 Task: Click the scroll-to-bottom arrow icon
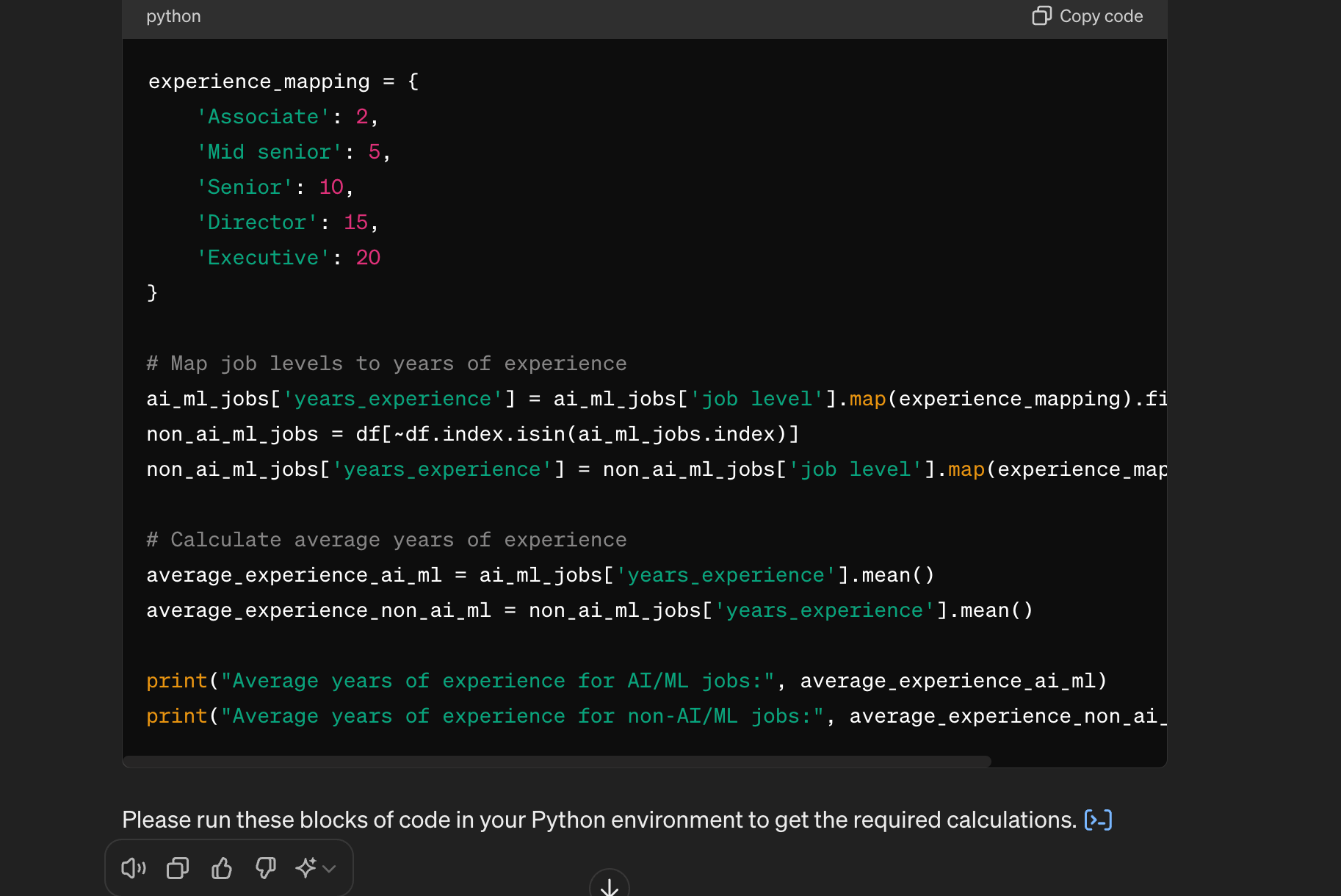608,886
